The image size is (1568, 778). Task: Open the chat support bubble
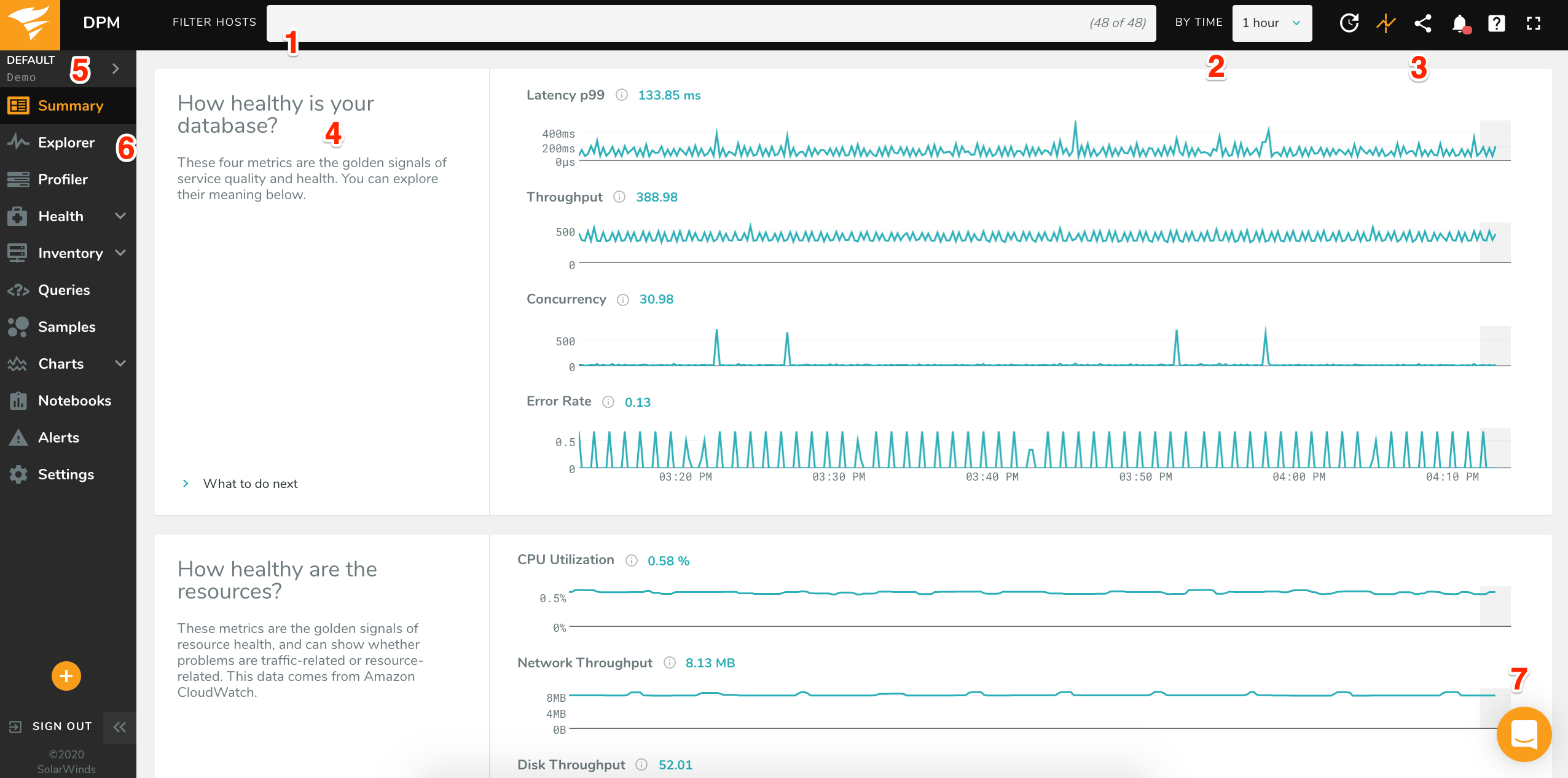(1524, 734)
